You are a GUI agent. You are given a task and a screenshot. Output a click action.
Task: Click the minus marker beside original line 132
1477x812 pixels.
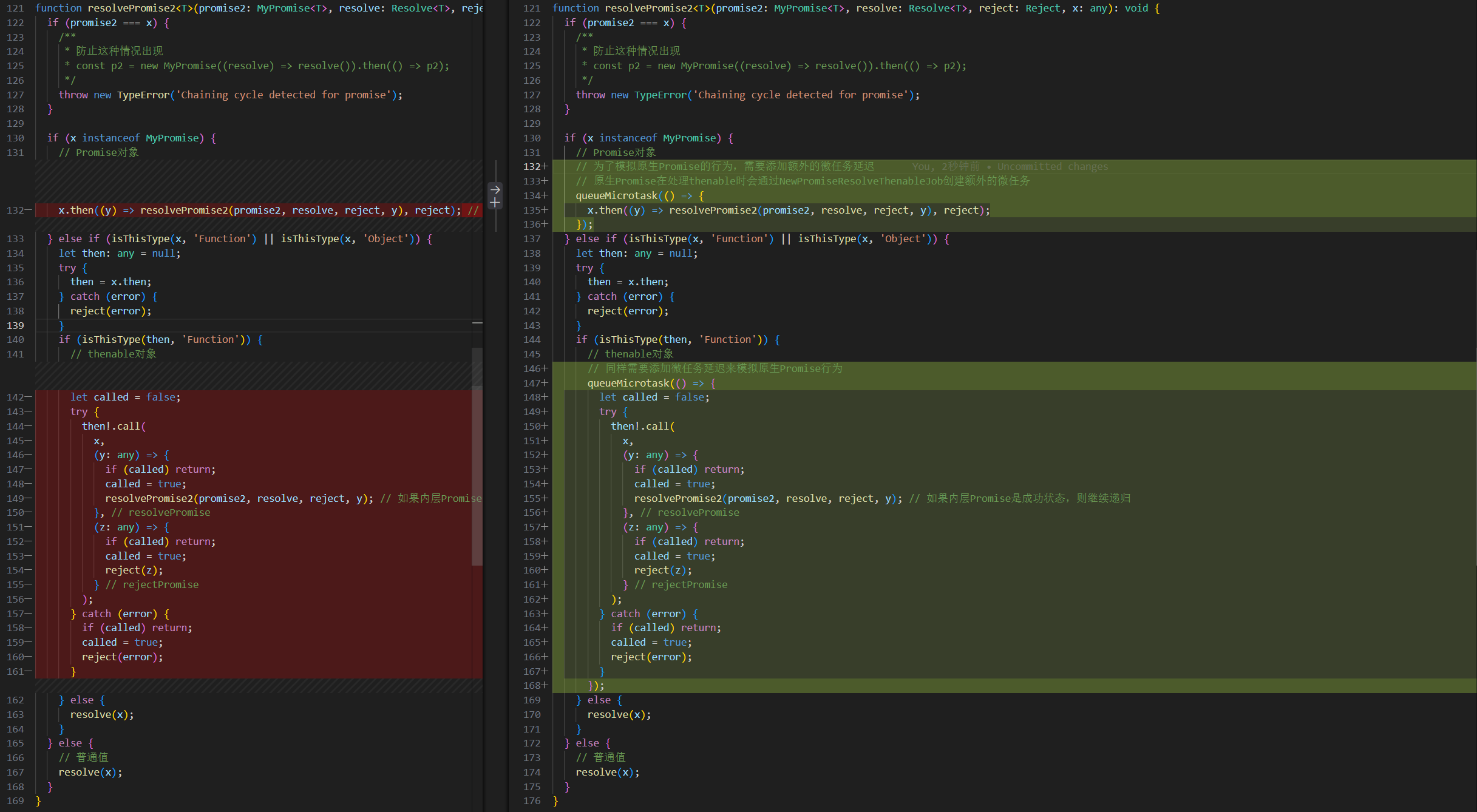tap(29, 210)
